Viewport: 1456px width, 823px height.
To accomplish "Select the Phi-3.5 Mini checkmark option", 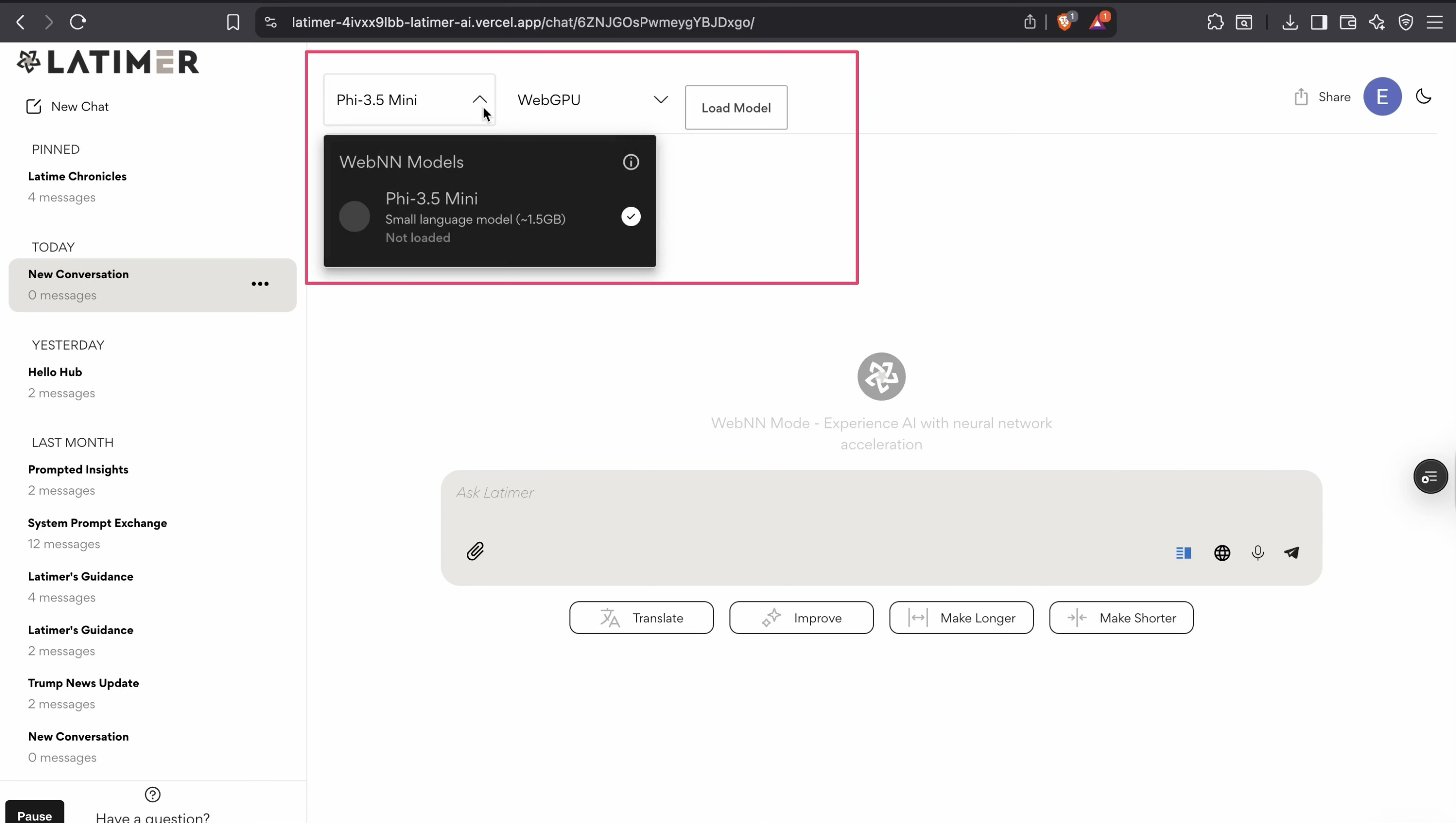I will click(631, 217).
